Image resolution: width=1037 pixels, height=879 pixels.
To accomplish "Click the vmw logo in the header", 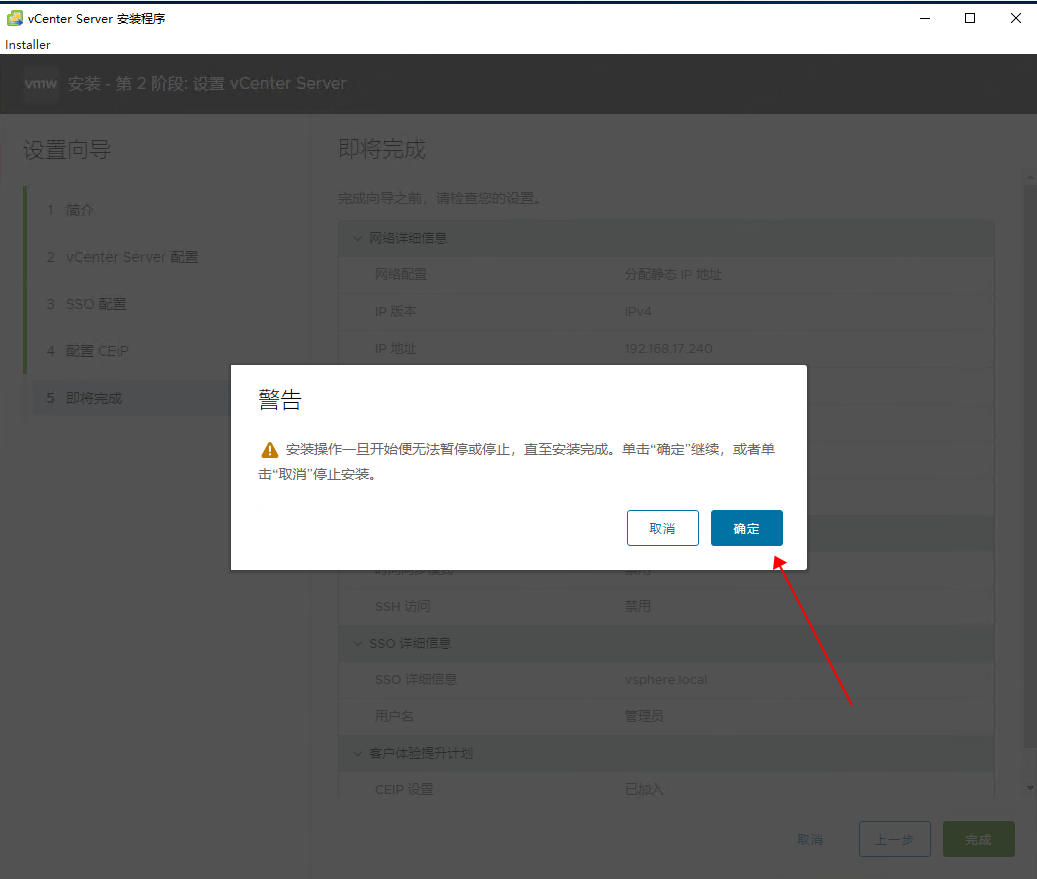I will tap(41, 83).
